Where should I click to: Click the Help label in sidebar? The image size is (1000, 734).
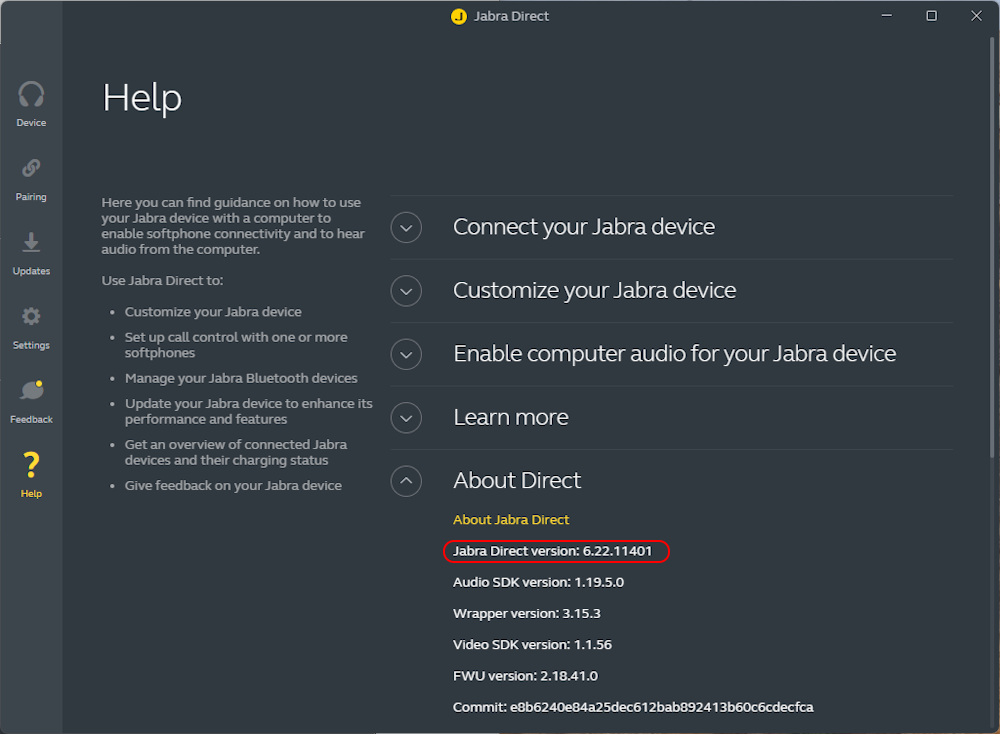tap(31, 494)
